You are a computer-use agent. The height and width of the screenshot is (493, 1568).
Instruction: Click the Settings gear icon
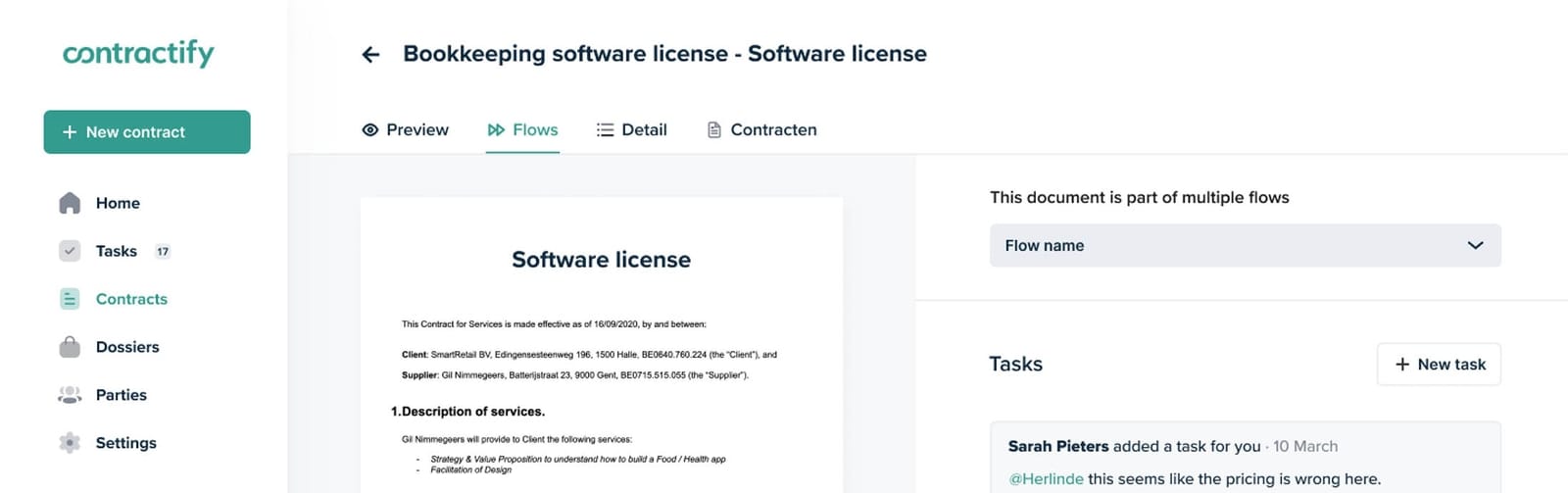click(x=70, y=443)
